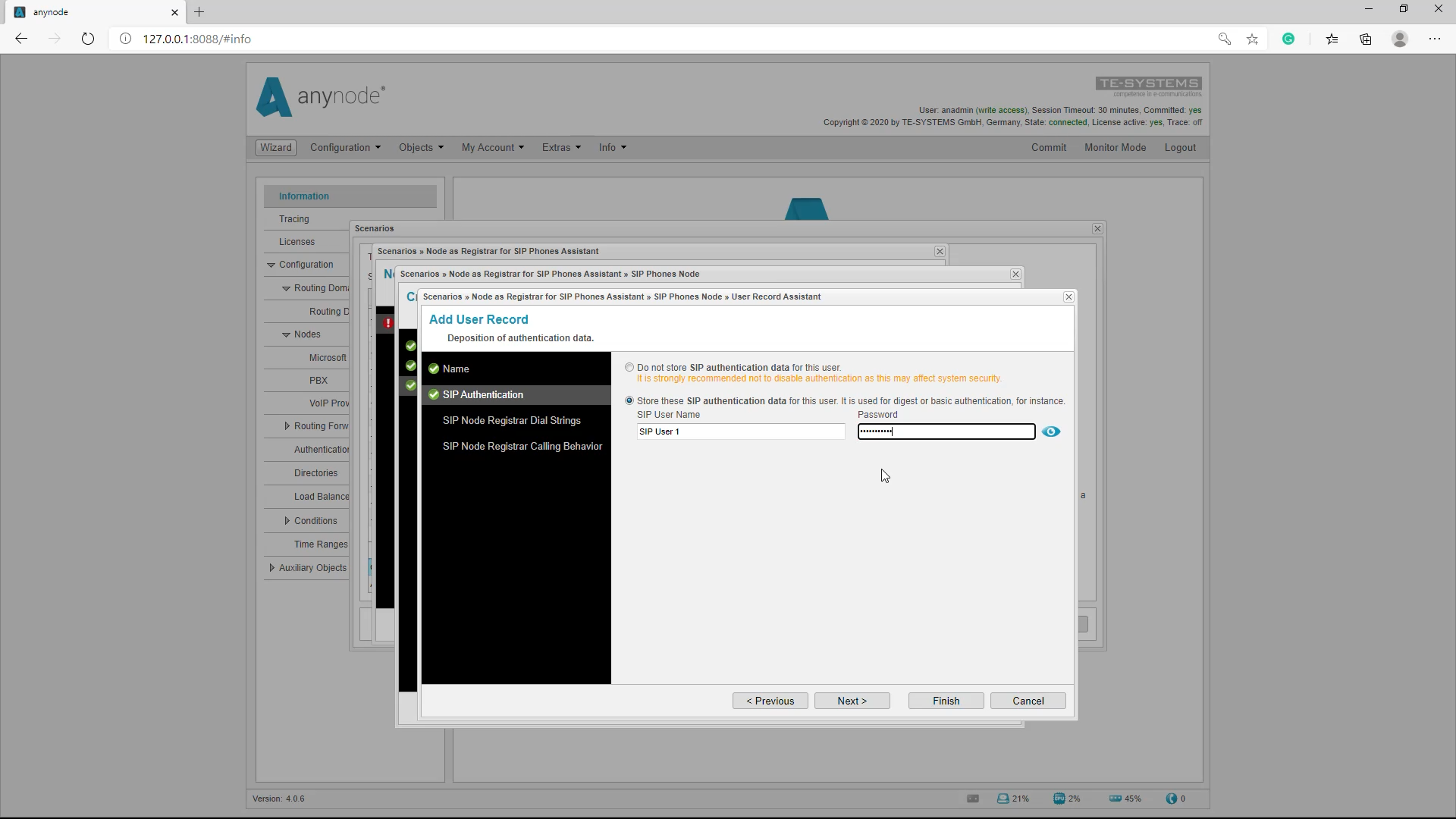Toggle password visibility eye icon
The image size is (1456, 819).
1050,431
